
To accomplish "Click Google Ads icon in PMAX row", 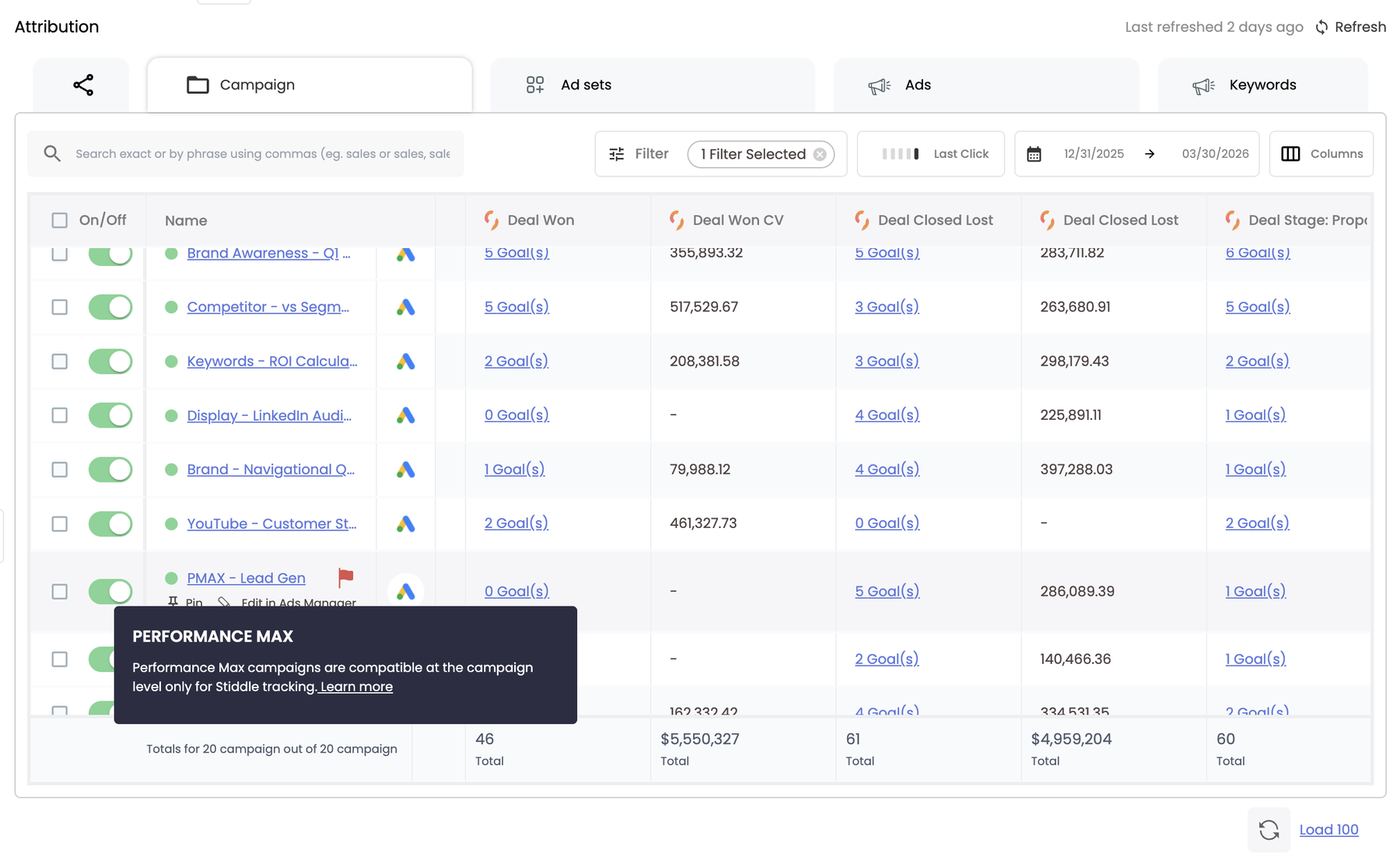I will pyautogui.click(x=405, y=592).
